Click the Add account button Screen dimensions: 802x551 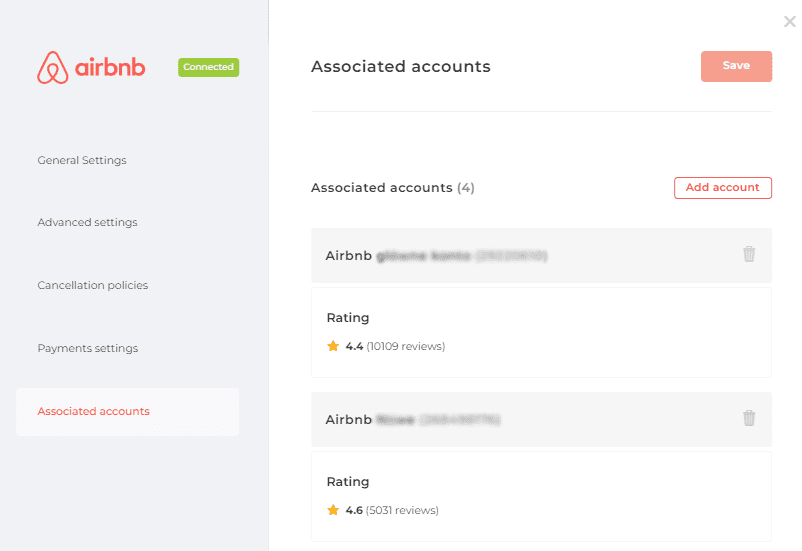tap(722, 188)
